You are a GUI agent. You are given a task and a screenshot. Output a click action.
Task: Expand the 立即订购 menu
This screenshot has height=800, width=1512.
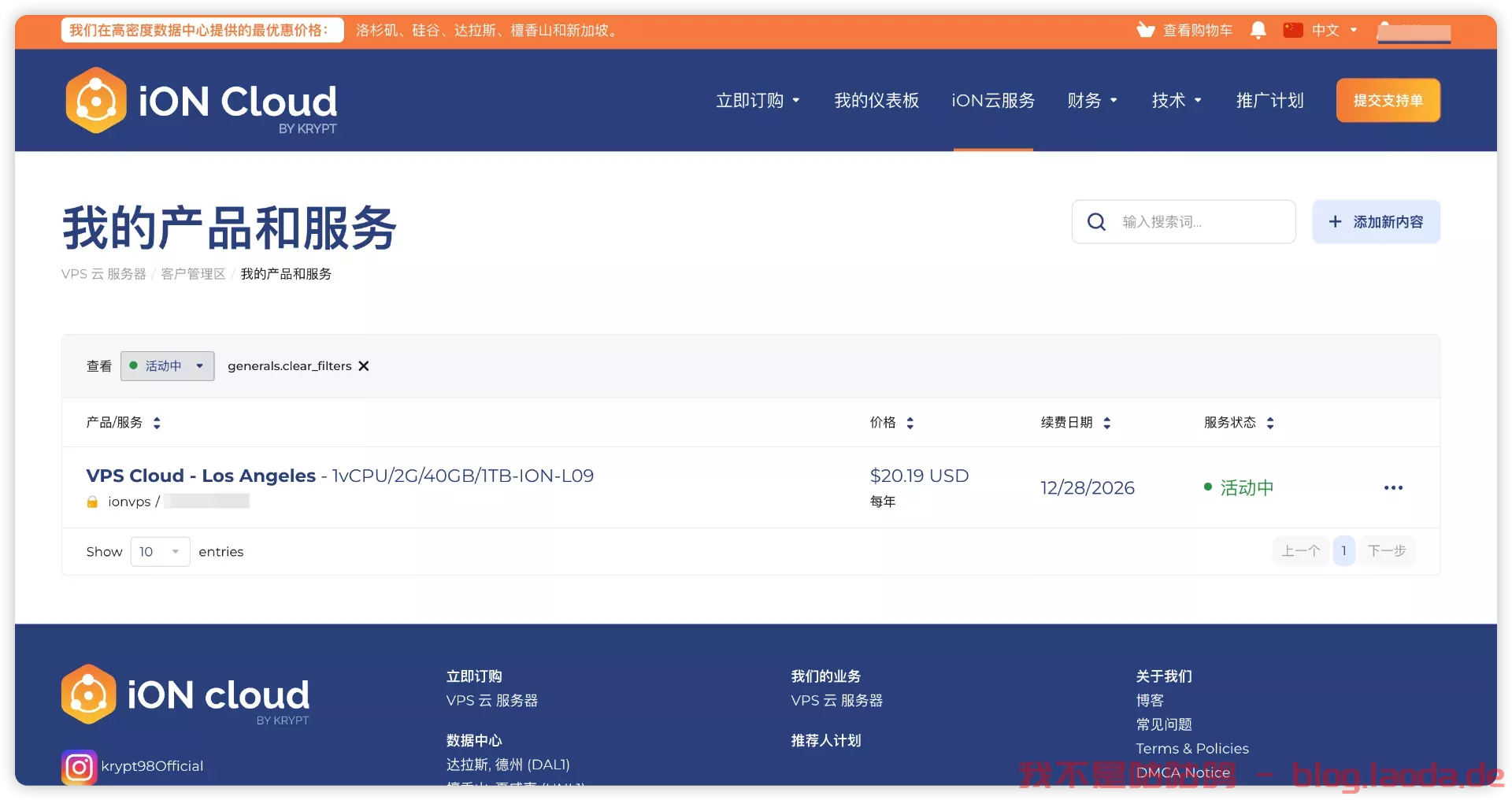[x=758, y=101]
